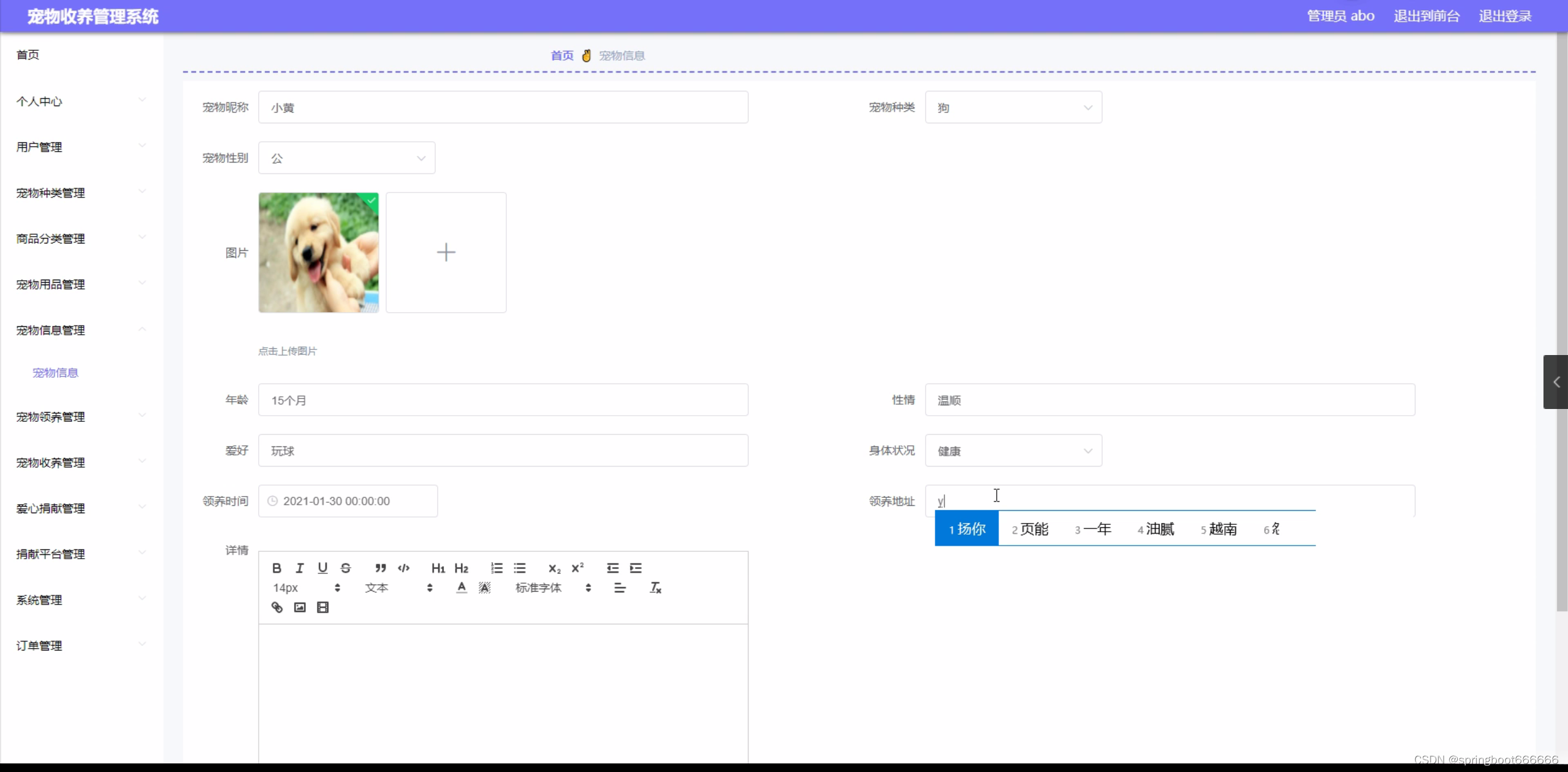The width and height of the screenshot is (1568, 772).
Task: Apply italic formatting in the editor toolbar
Action: pyautogui.click(x=299, y=568)
